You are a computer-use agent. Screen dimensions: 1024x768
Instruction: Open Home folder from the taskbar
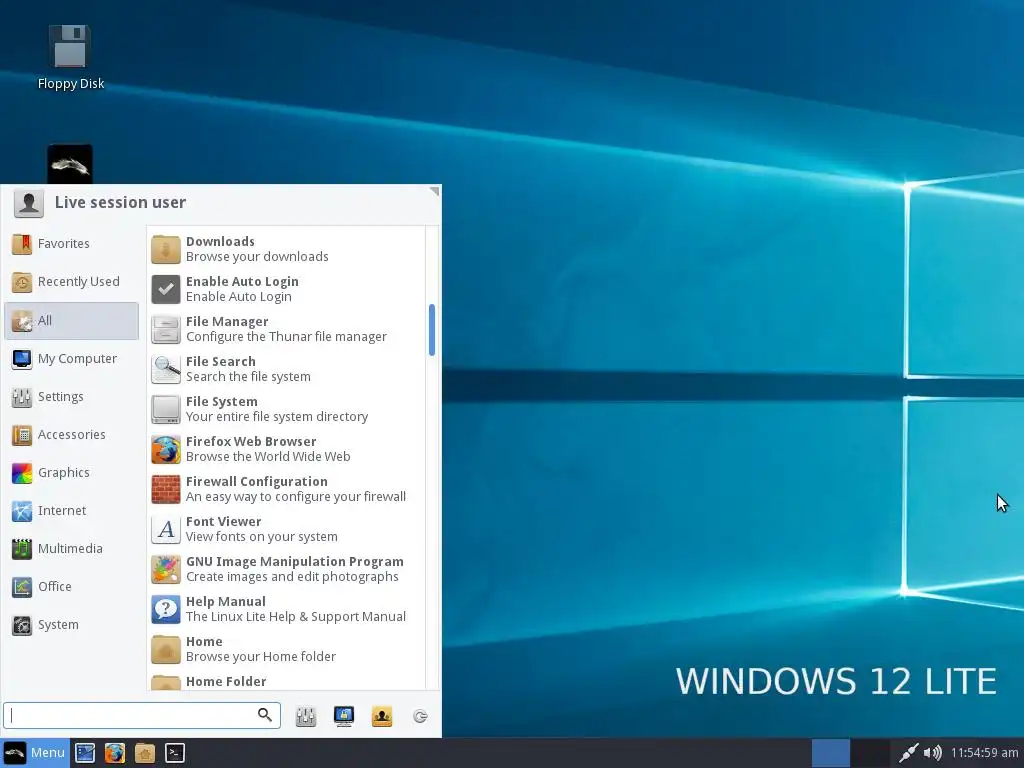145,753
